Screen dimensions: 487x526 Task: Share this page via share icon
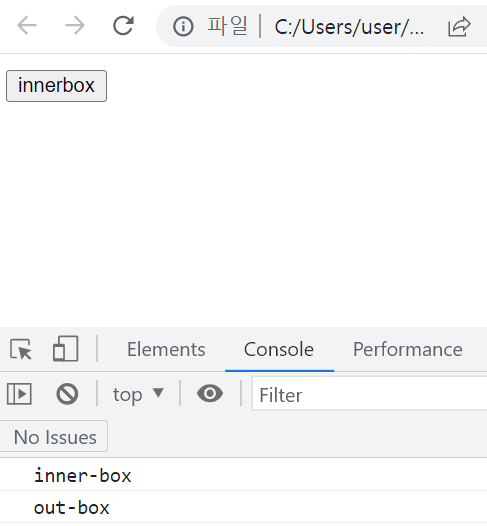click(459, 27)
